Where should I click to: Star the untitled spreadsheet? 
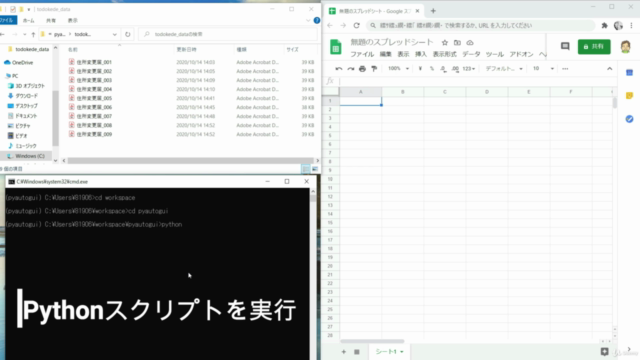pyautogui.click(x=445, y=42)
